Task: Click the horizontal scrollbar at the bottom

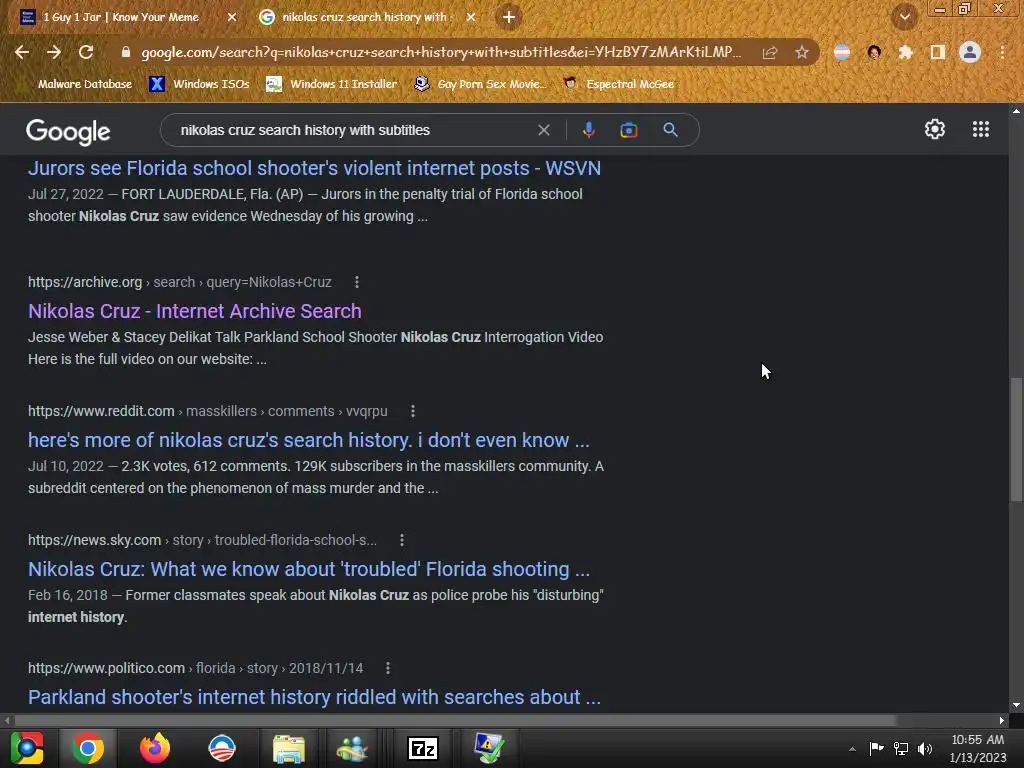Action: (455, 720)
